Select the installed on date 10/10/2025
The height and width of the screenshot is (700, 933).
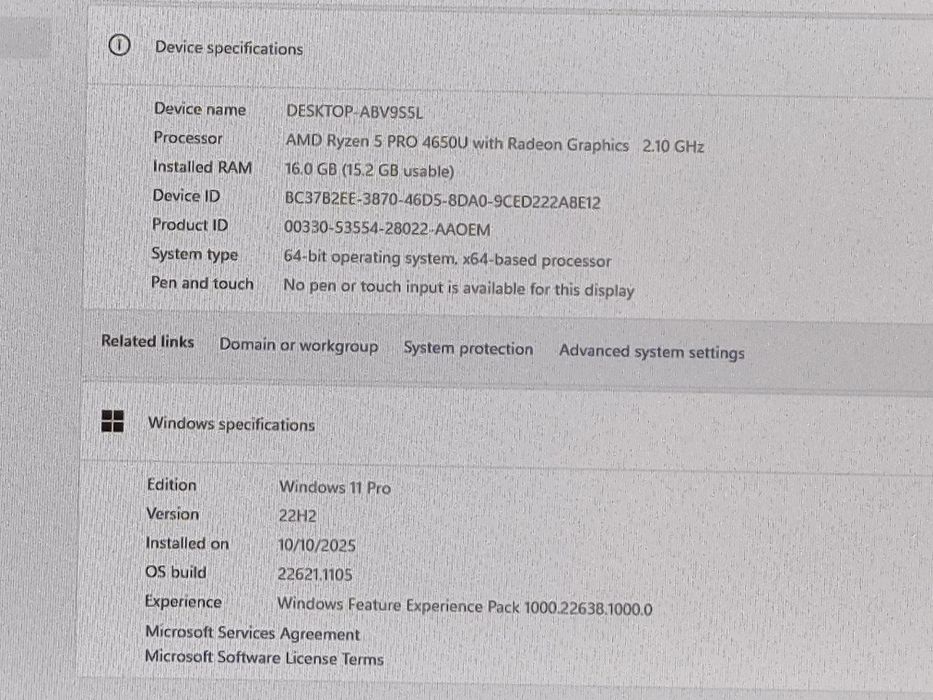tap(317, 545)
